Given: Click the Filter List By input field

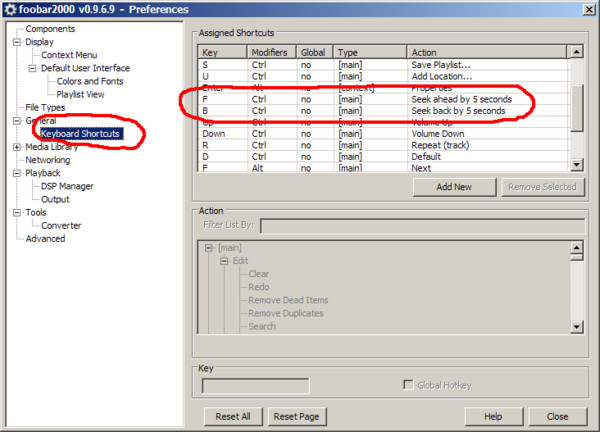Looking at the screenshot, I should coord(422,226).
